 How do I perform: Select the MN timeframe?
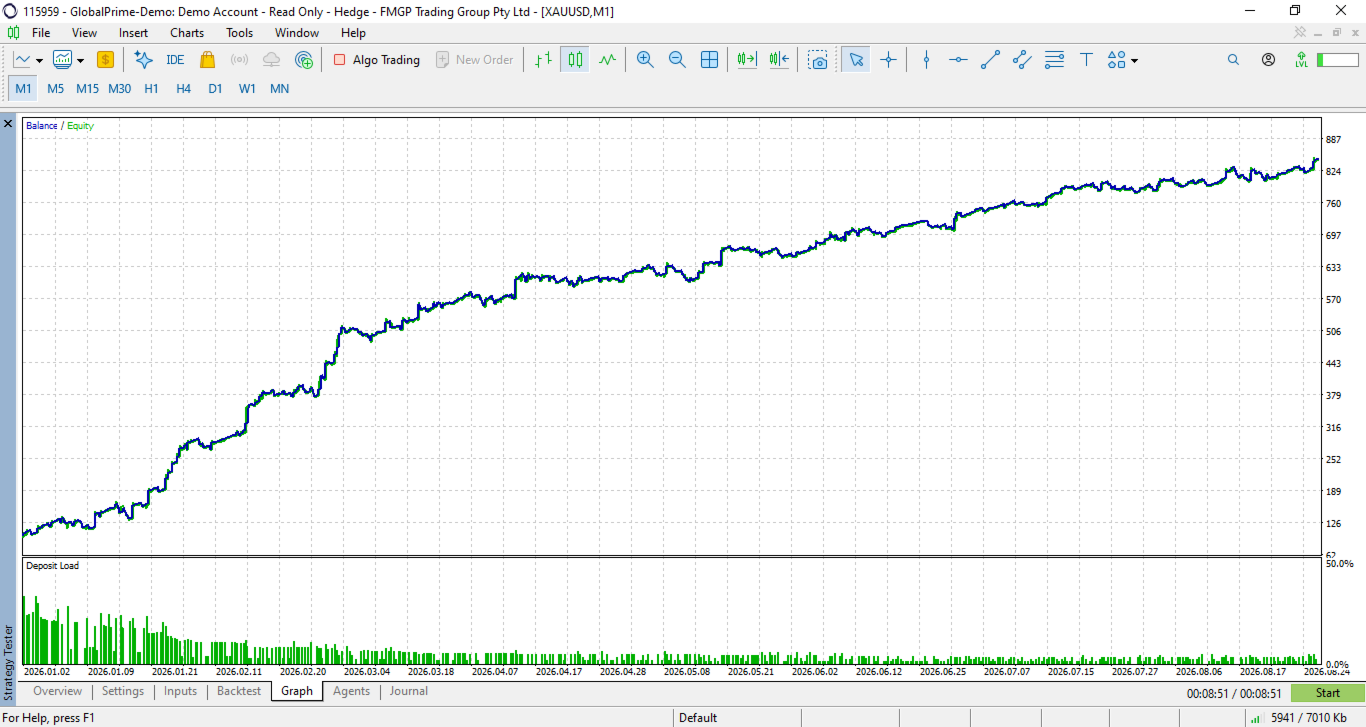coord(279,88)
